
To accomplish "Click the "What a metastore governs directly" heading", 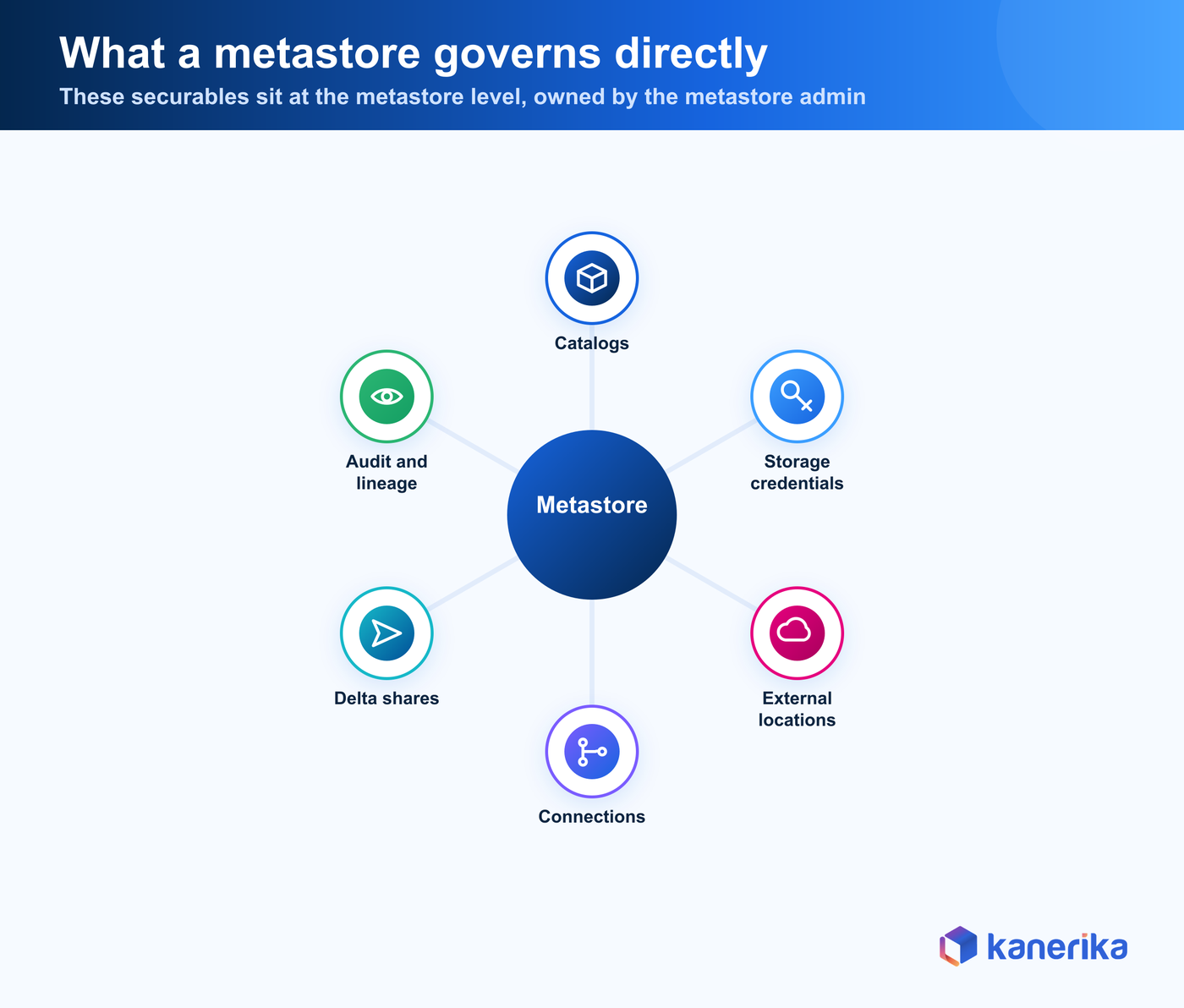I will pos(414,53).
